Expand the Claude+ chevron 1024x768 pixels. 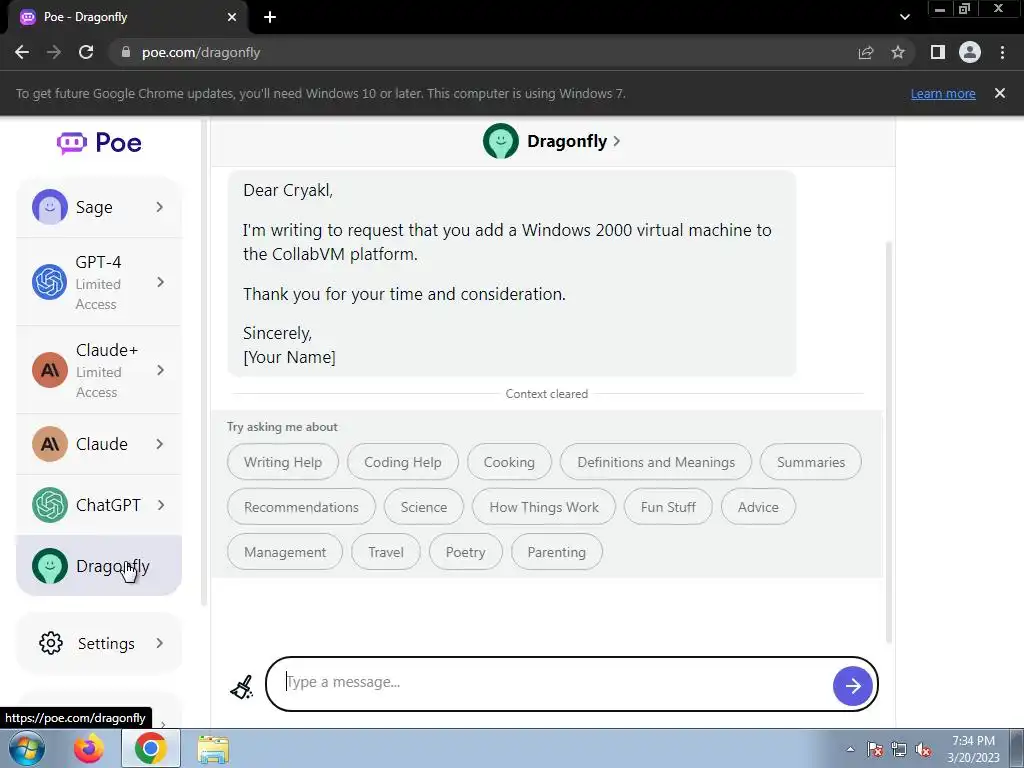point(160,370)
